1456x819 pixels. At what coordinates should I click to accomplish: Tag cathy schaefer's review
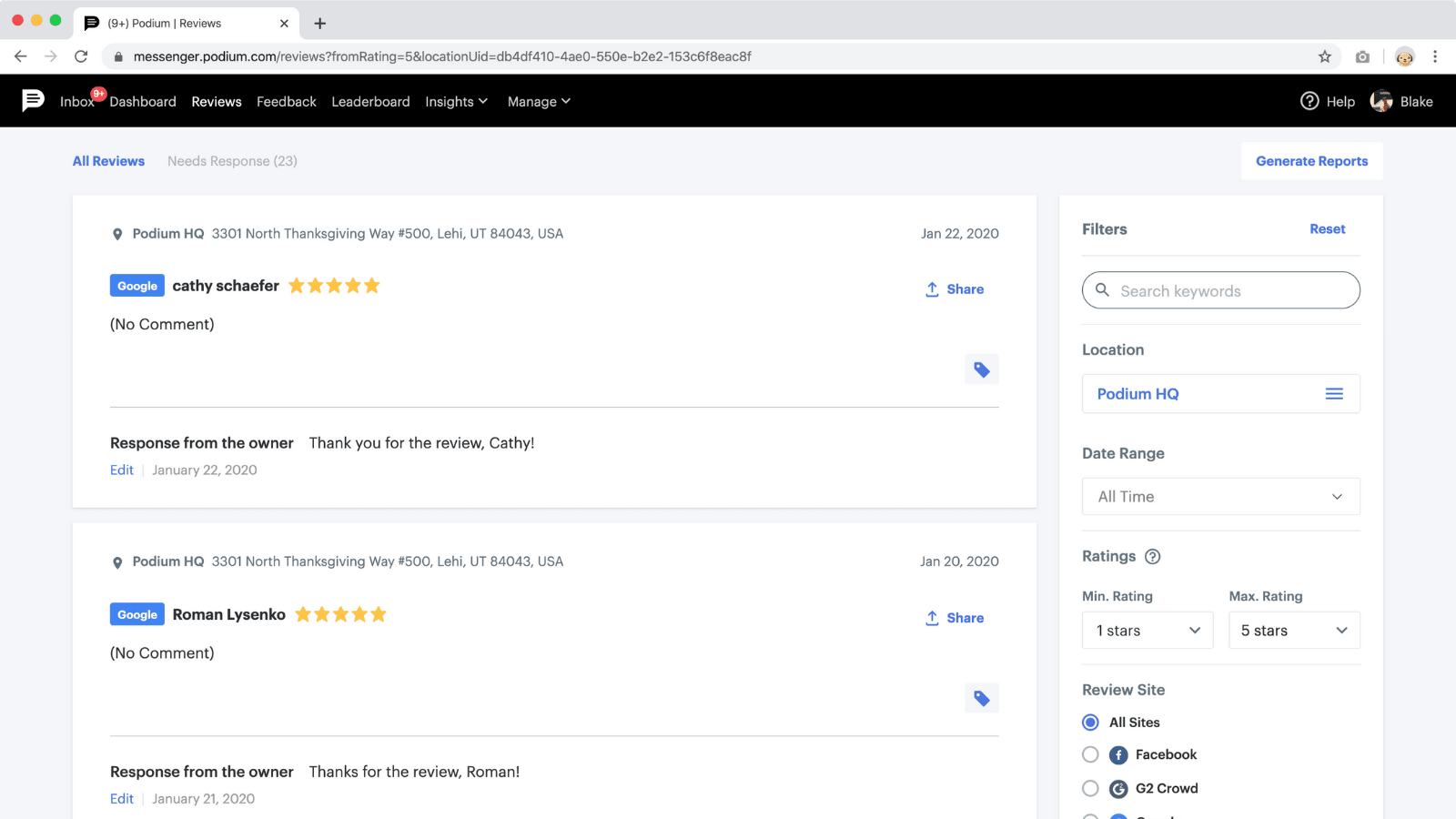(x=982, y=369)
